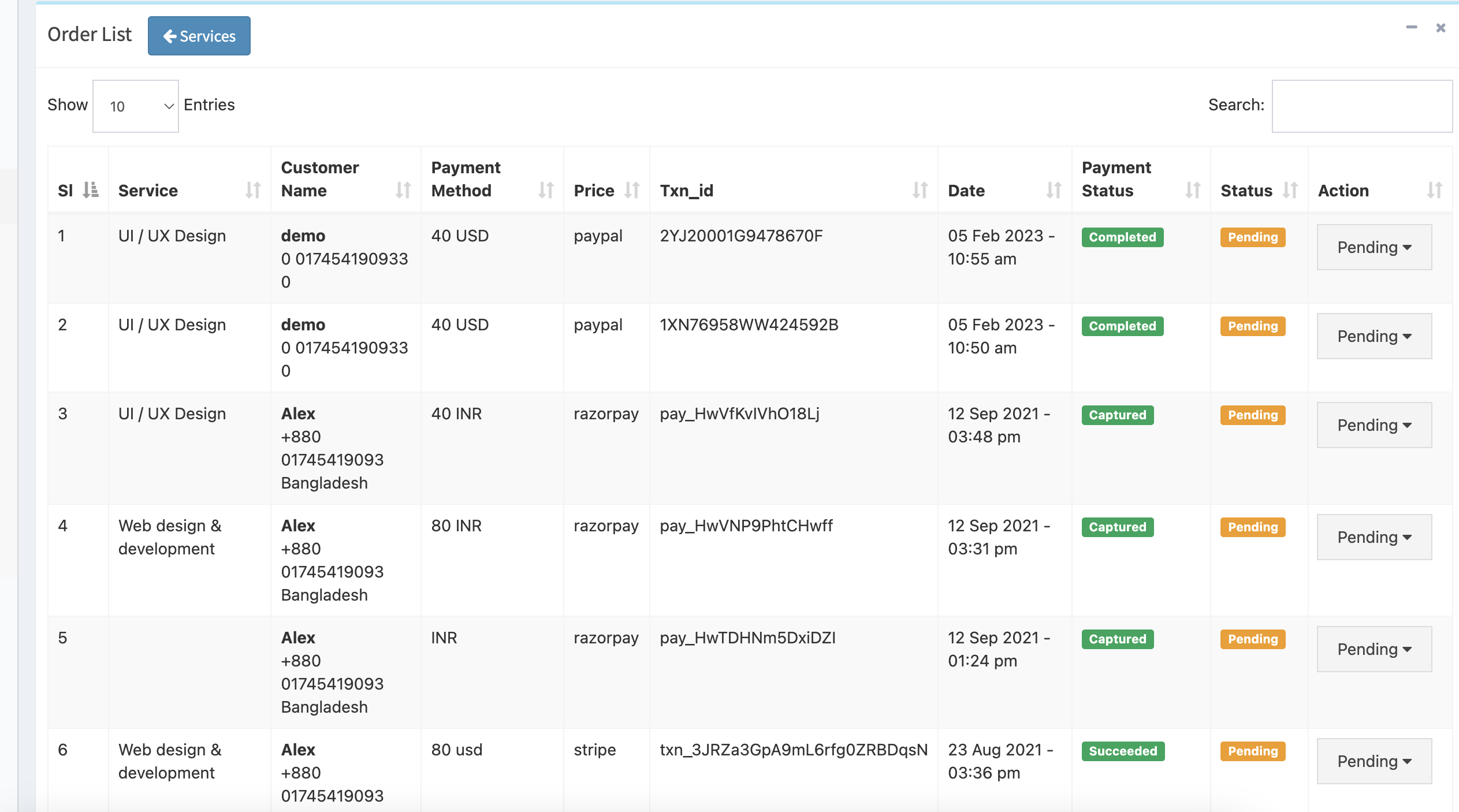Click date 23 Aug 2021 - 03:36 pm
The image size is (1459, 812).
pyautogui.click(x=1000, y=761)
